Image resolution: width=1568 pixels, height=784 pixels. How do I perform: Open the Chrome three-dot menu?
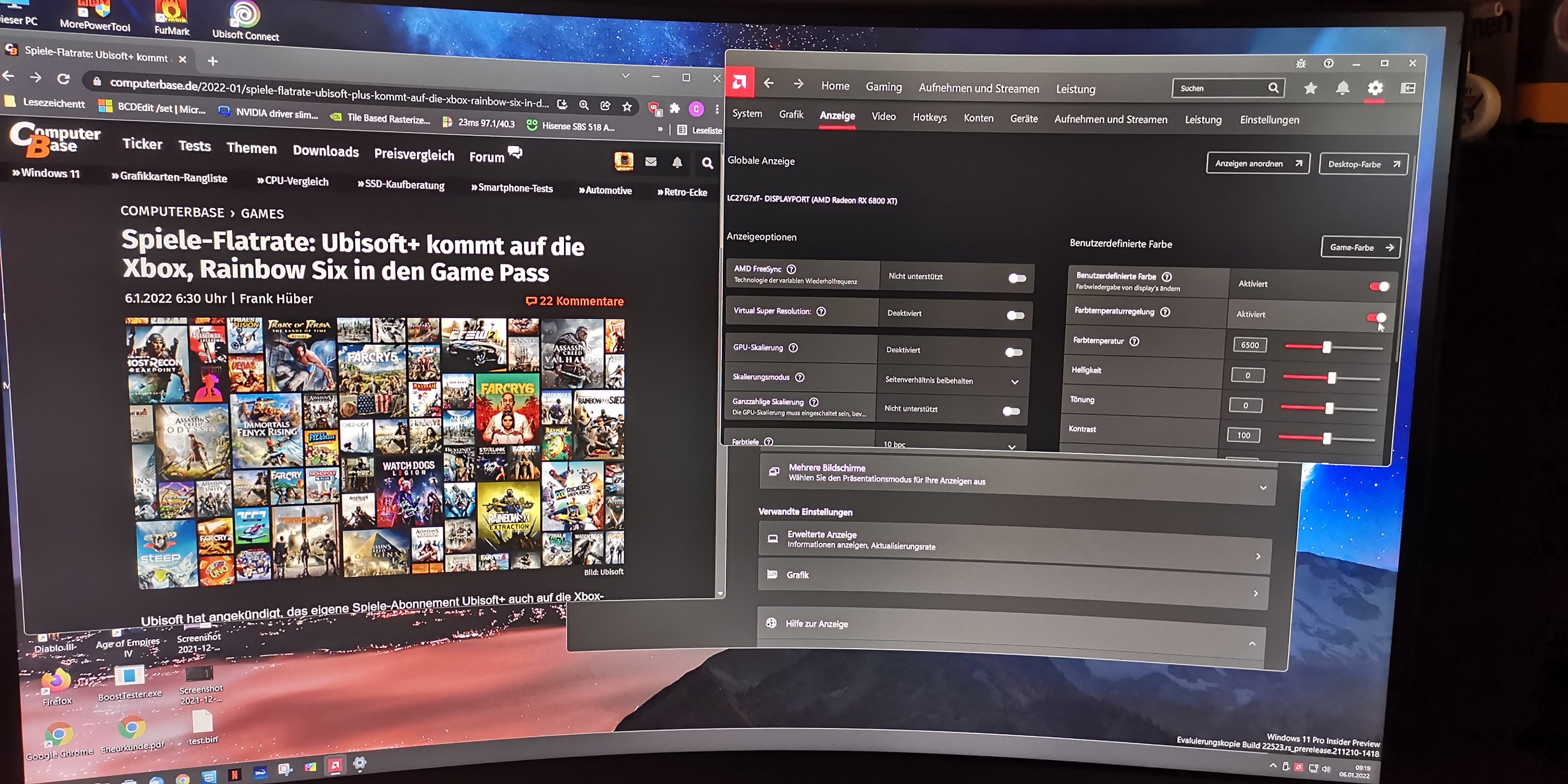(x=717, y=109)
